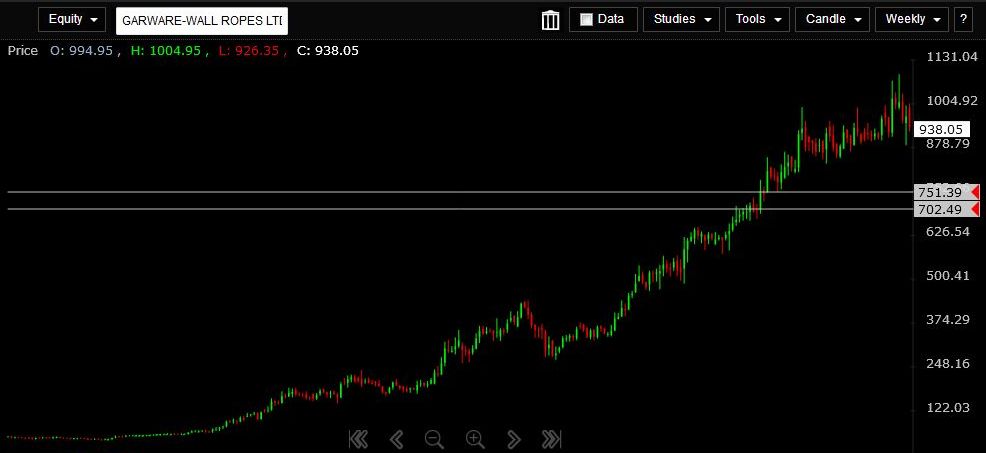Click the 702.49 price level label
Screen dimensions: 986x453
click(939, 209)
